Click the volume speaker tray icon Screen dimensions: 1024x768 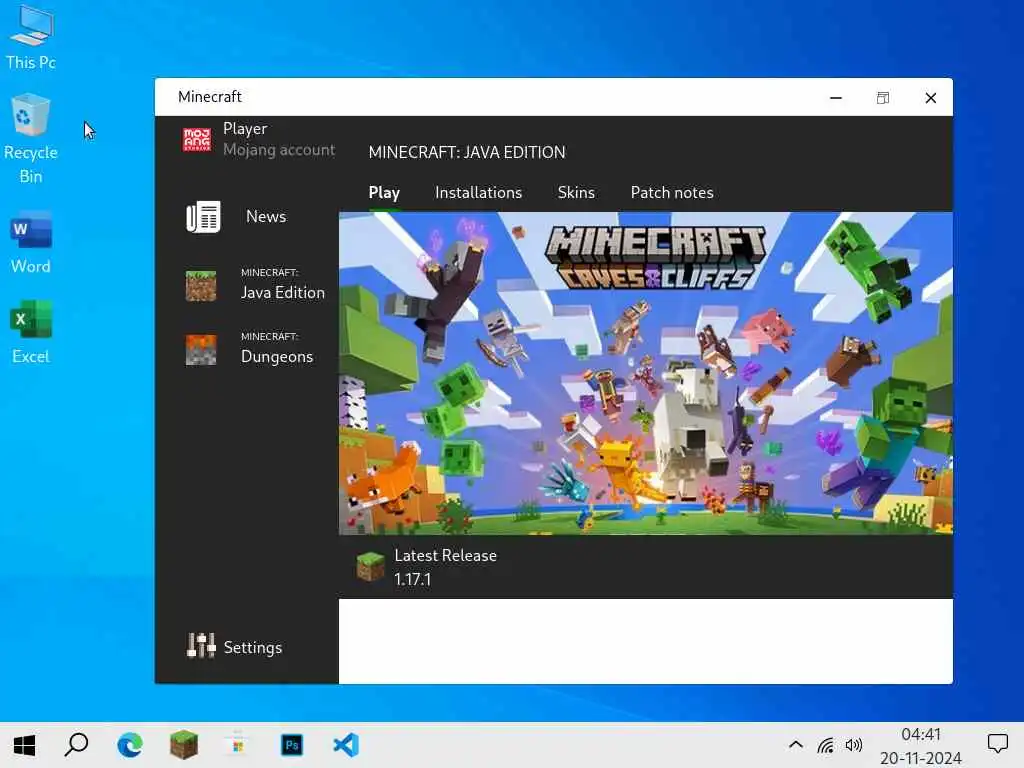(x=854, y=744)
